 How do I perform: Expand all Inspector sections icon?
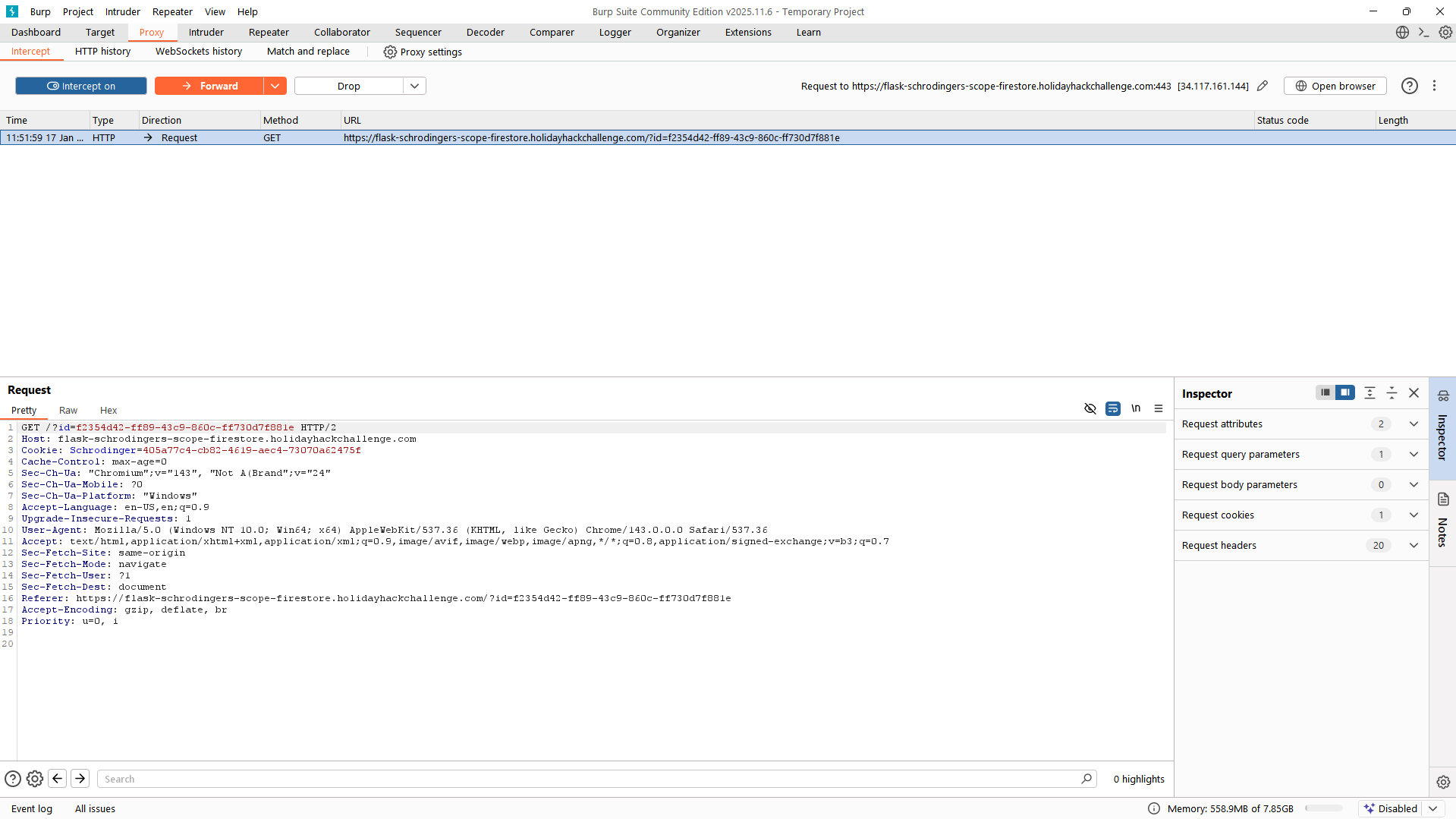[x=1370, y=392]
